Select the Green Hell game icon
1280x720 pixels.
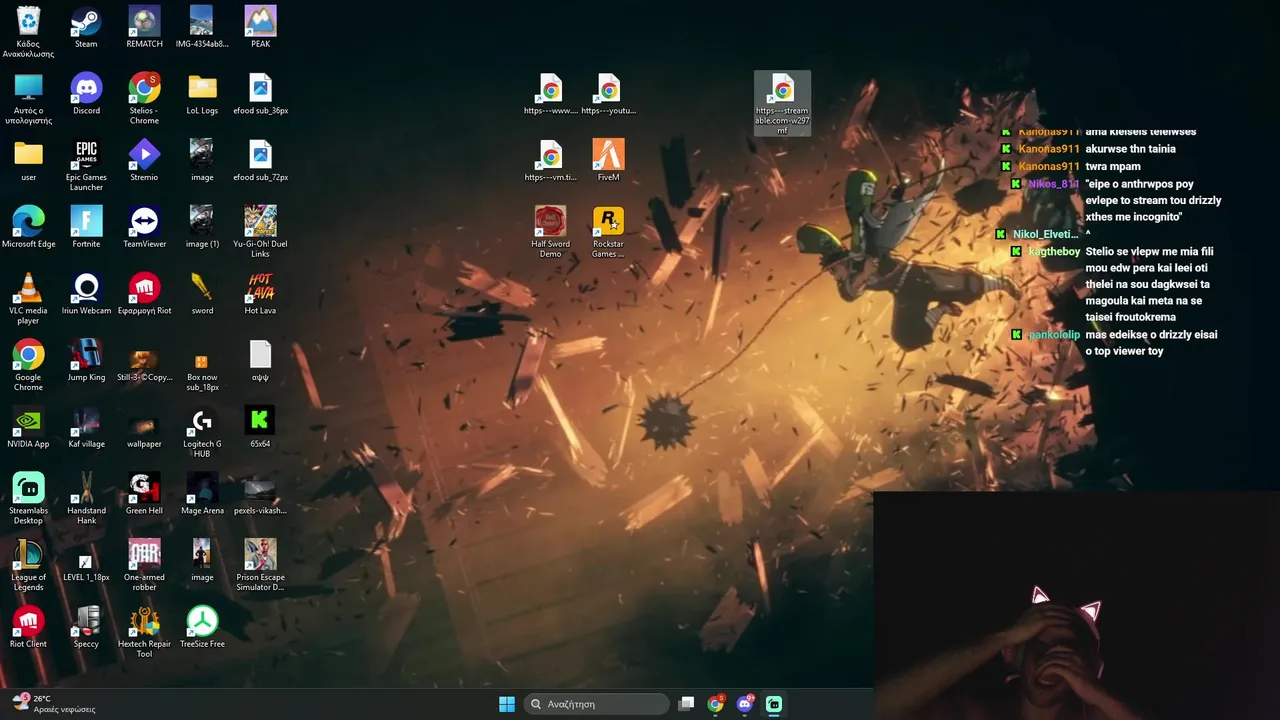[x=144, y=494]
